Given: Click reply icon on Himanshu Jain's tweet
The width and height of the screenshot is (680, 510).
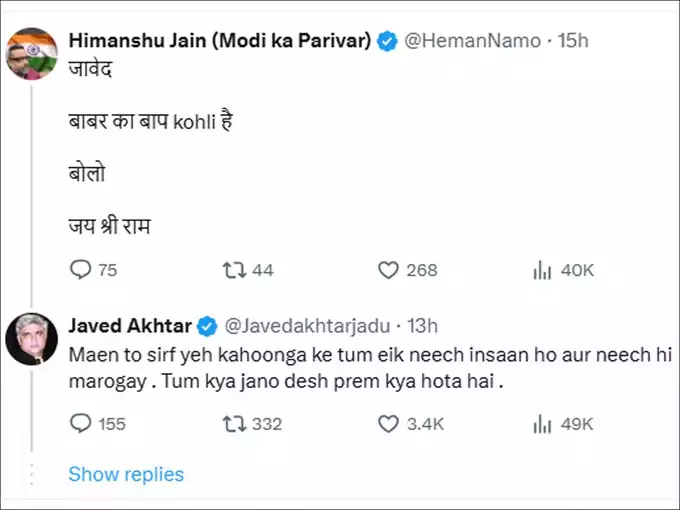Looking at the screenshot, I should [80, 270].
